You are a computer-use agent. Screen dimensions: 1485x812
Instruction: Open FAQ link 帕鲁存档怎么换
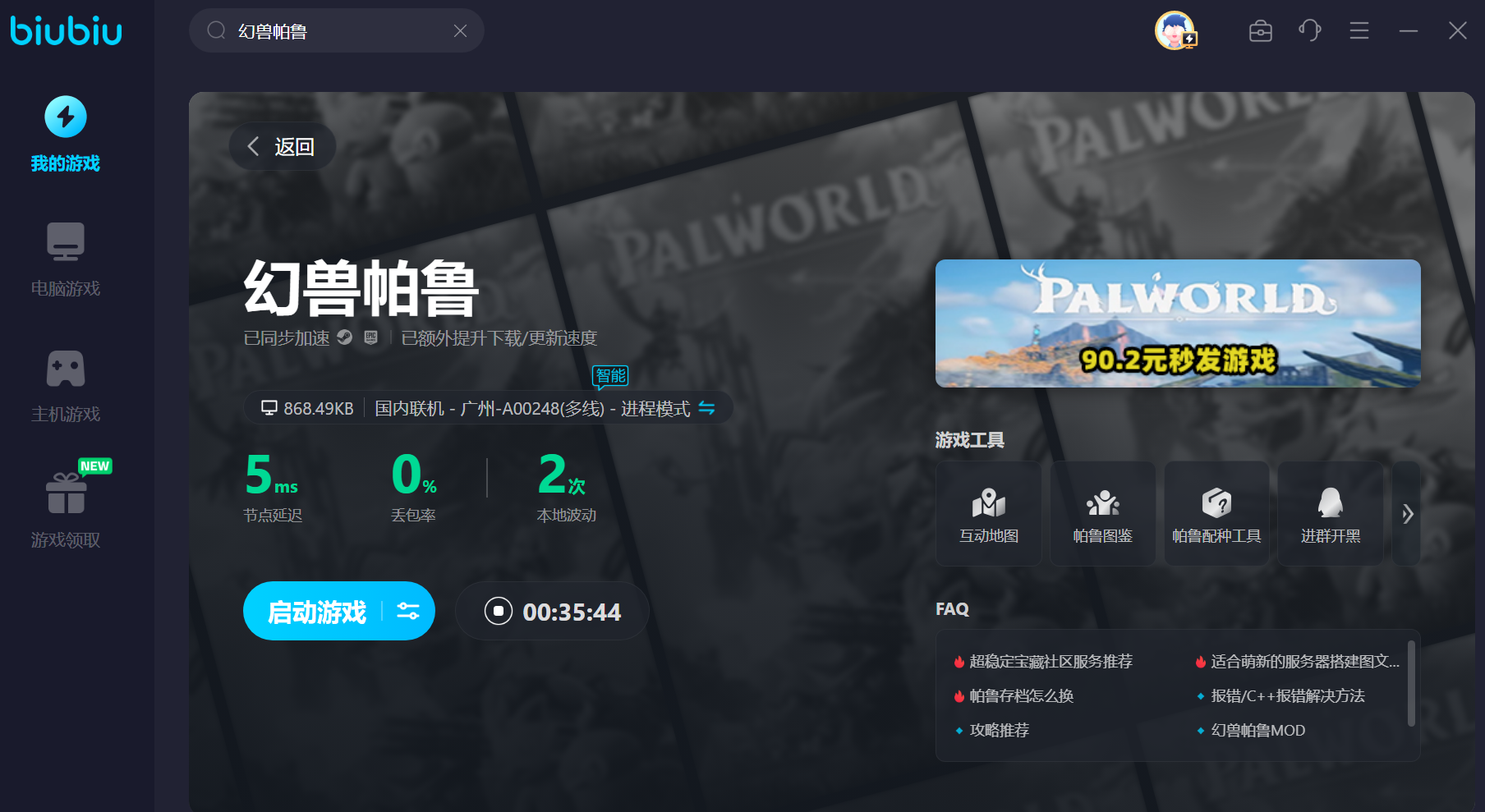pos(1021,696)
